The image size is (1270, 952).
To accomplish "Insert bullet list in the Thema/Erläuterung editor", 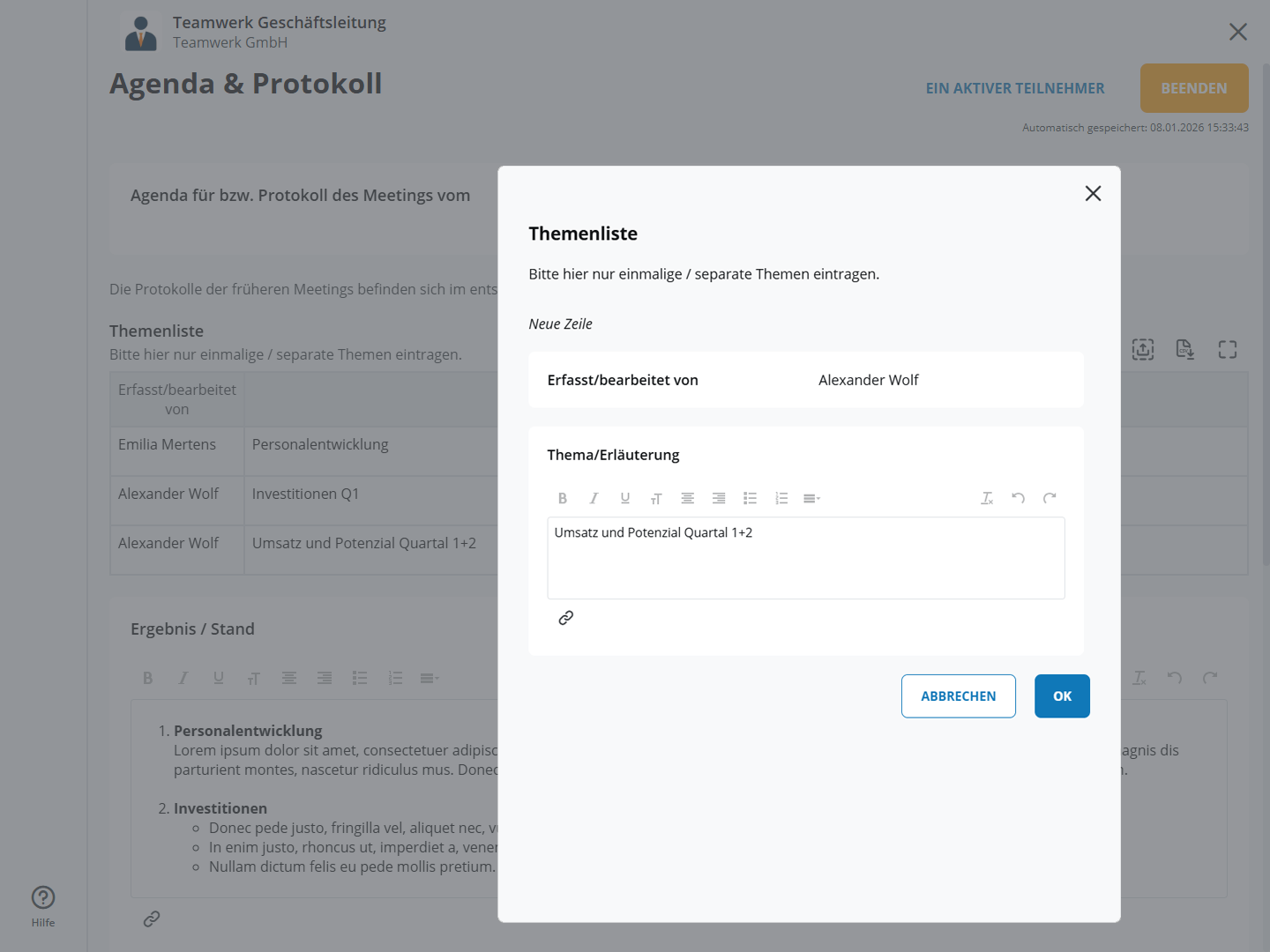I will click(x=751, y=498).
